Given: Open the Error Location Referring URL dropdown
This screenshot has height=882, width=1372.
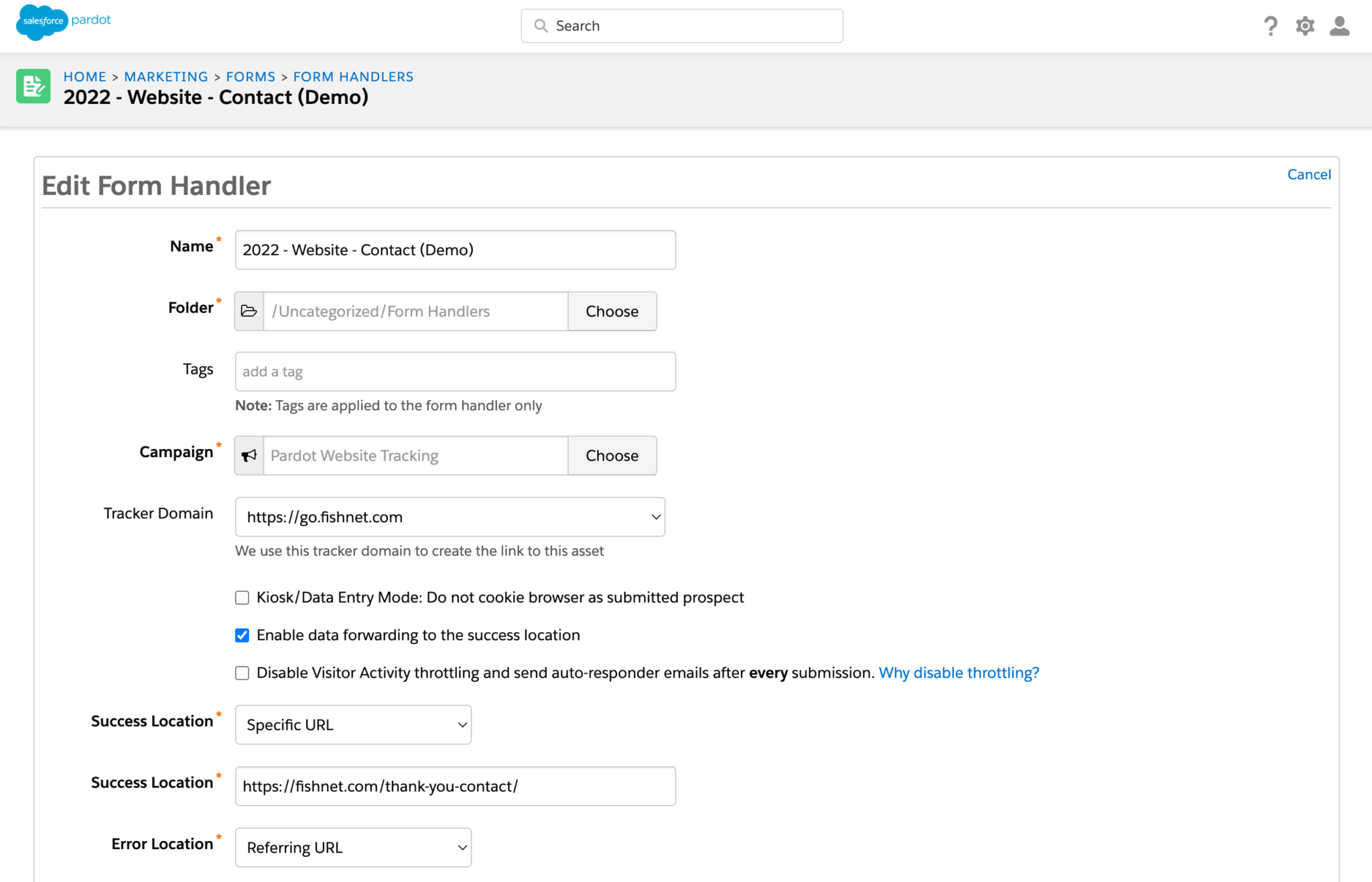Looking at the screenshot, I should coord(353,848).
